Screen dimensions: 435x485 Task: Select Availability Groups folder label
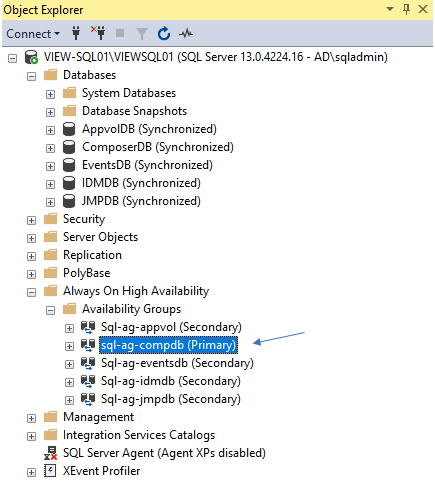coord(131,309)
